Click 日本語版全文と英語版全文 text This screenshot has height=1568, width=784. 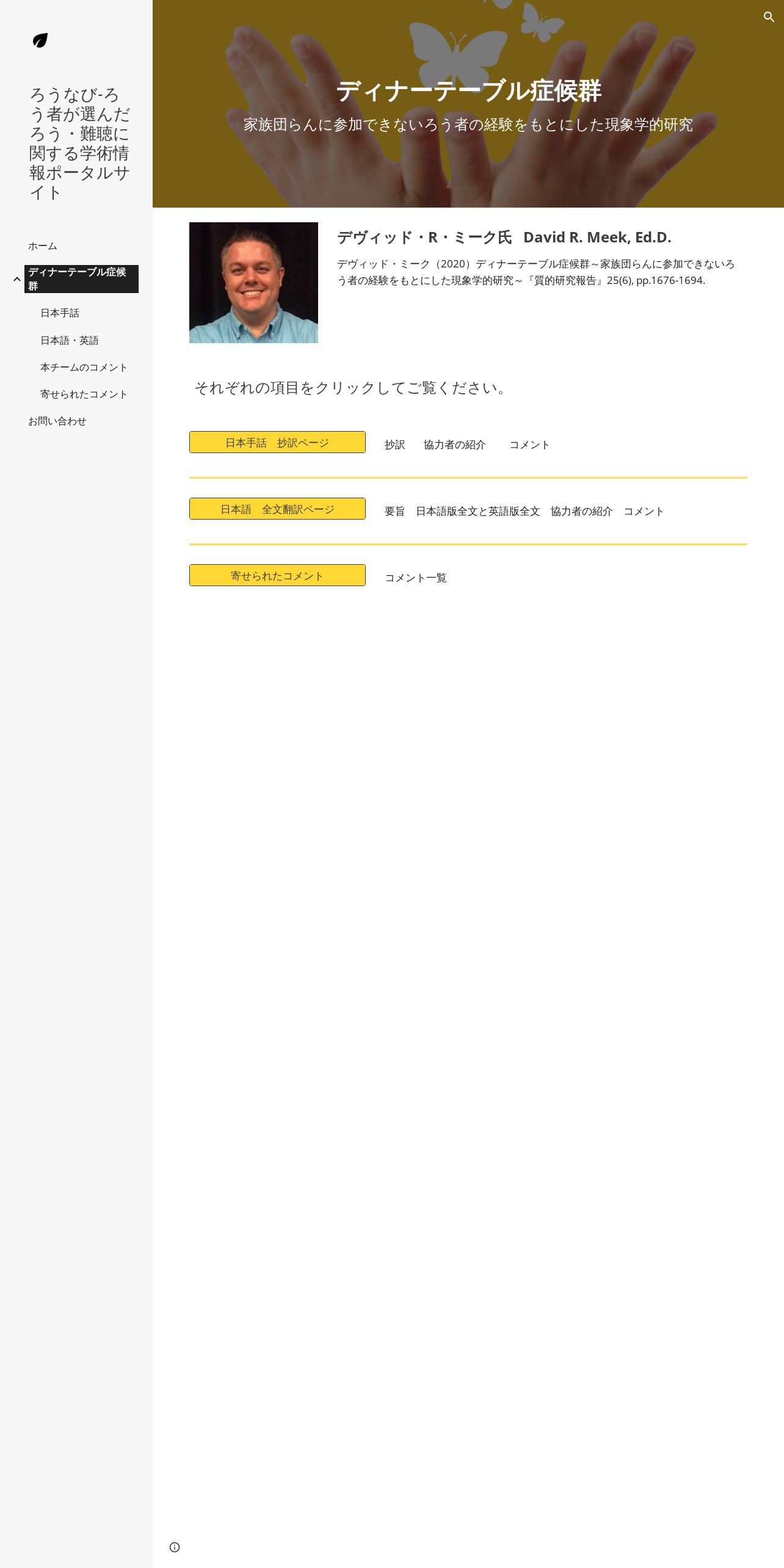478,511
